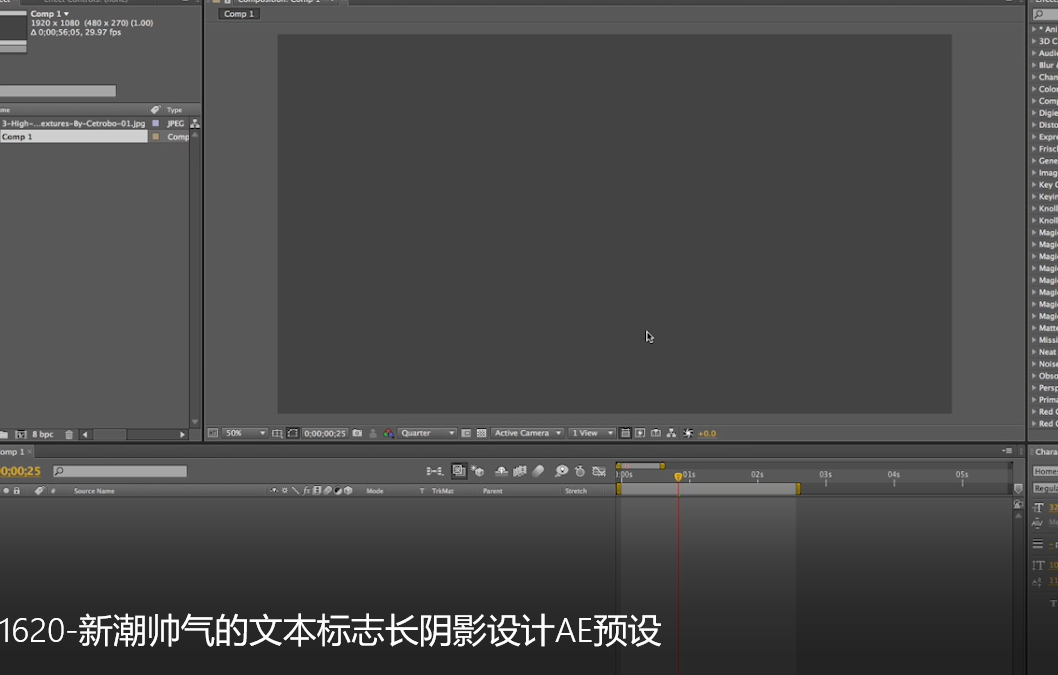Screen dimensions: 1058x675
Task: Click the 02s mark on time ruler
Action: click(x=757, y=475)
